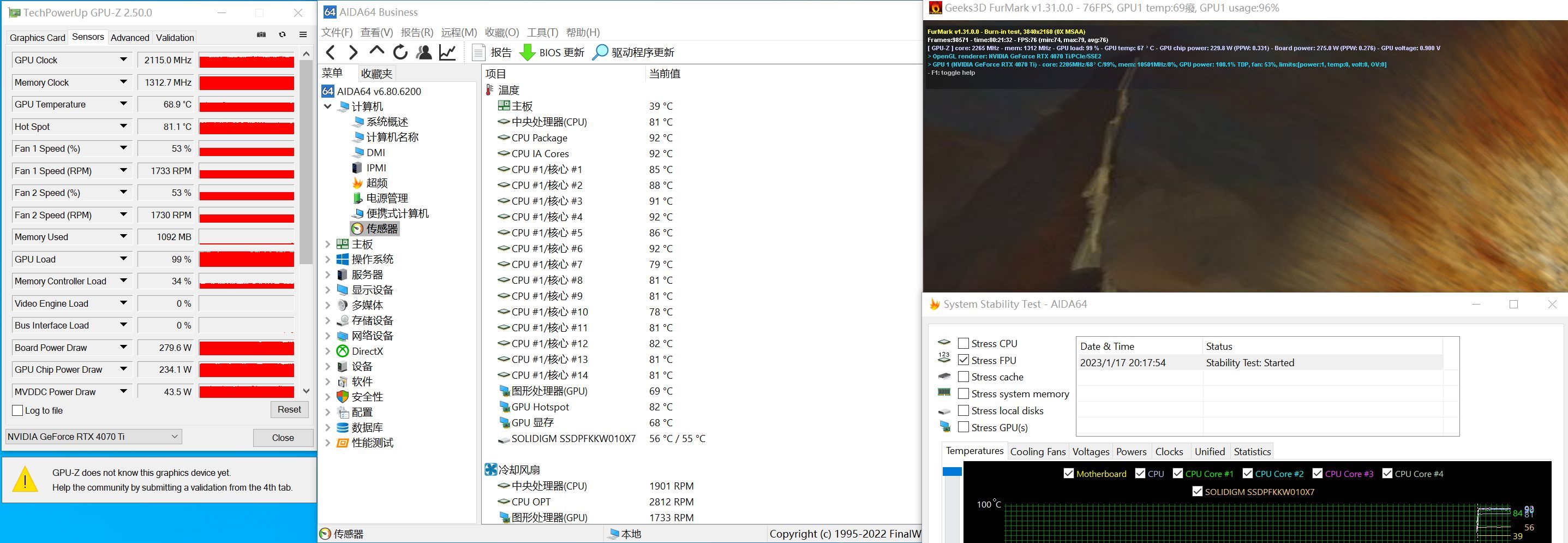Image resolution: width=1568 pixels, height=543 pixels.
Task: Open the Statistics tab in Stability Test
Action: (x=1252, y=452)
